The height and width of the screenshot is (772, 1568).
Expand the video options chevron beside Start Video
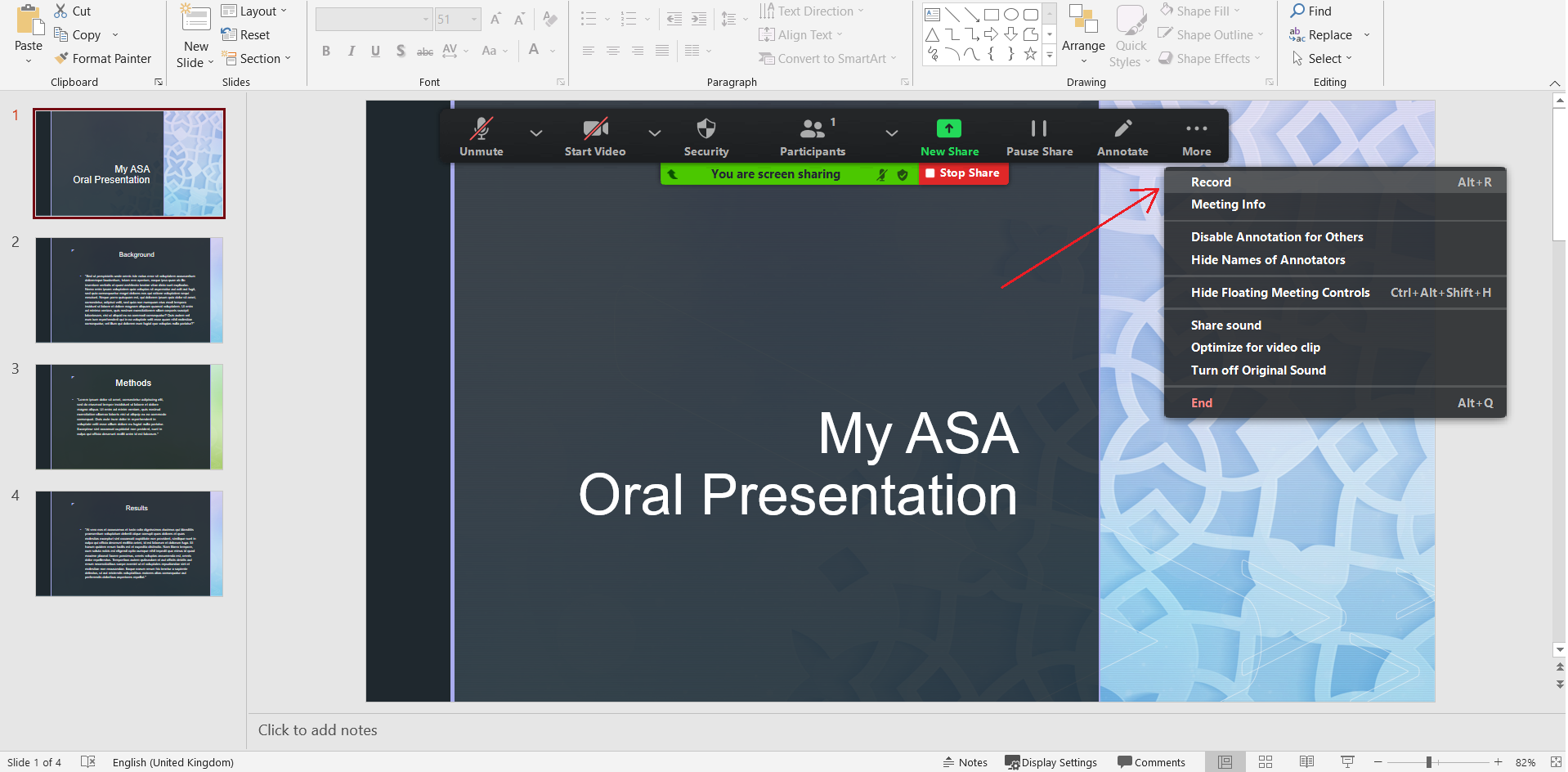[655, 132]
